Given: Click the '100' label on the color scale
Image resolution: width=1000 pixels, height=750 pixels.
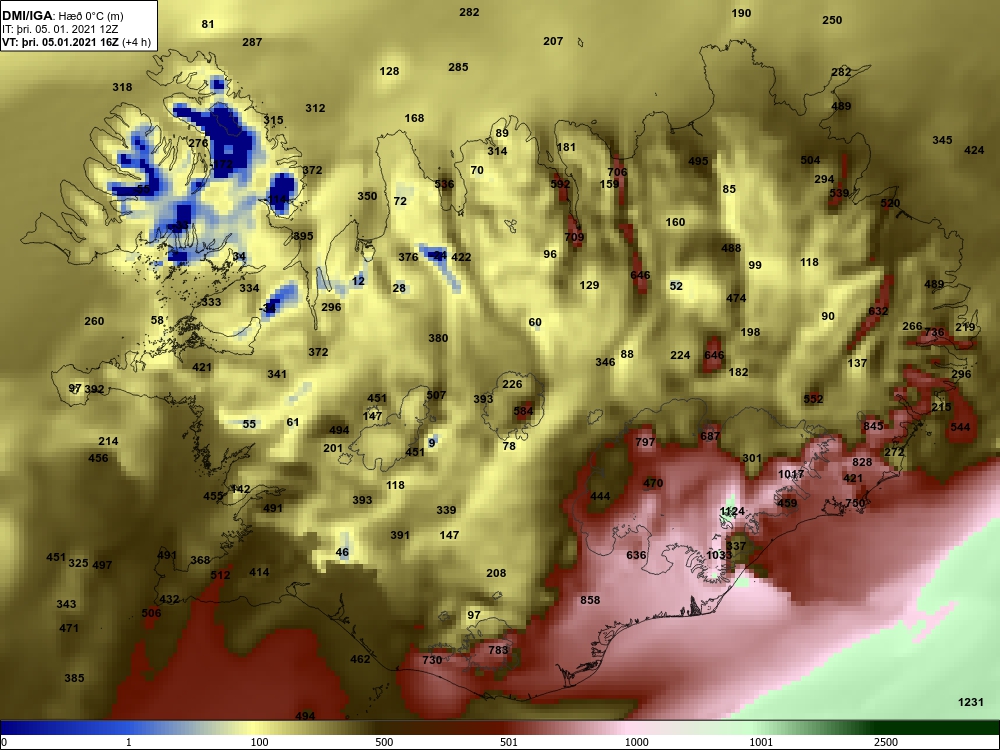Looking at the screenshot, I should point(259,742).
